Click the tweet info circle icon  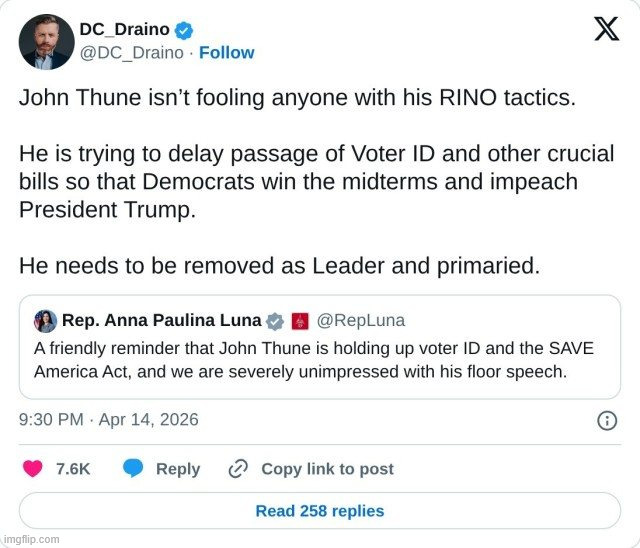click(x=606, y=420)
